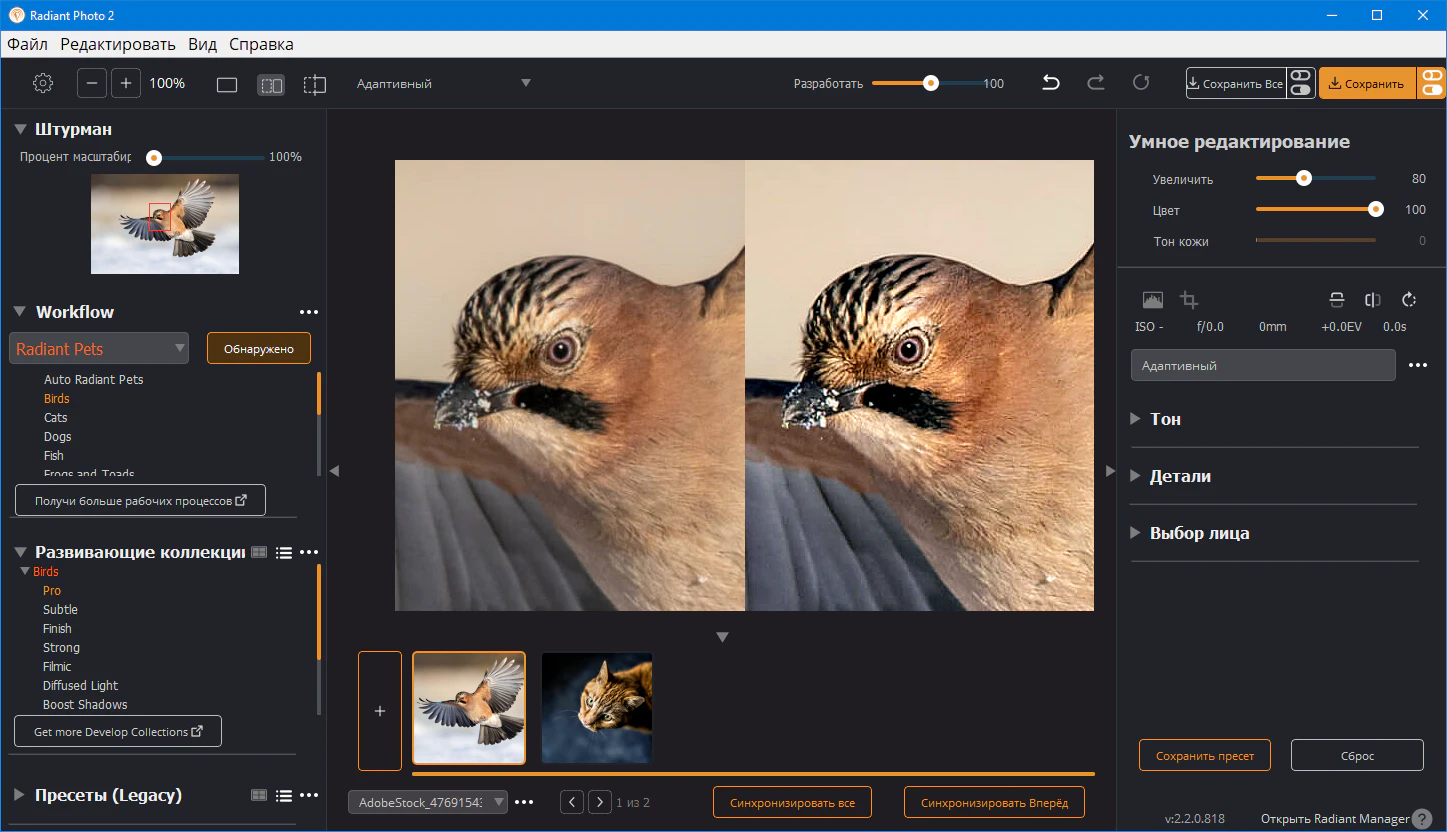Enable split compare view mode
Screen dimensions: 1447x832
pyautogui.click(x=315, y=85)
